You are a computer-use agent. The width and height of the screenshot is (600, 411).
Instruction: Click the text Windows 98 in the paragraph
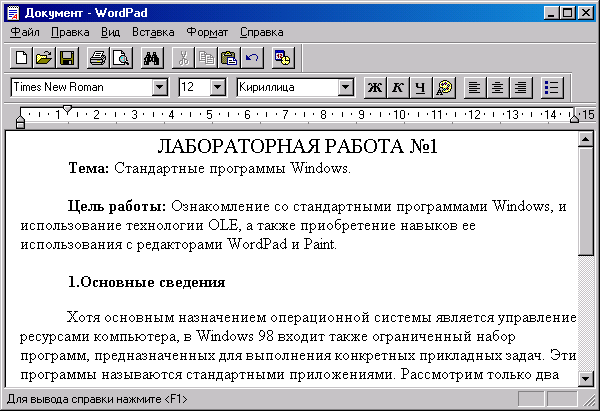[x=235, y=336]
